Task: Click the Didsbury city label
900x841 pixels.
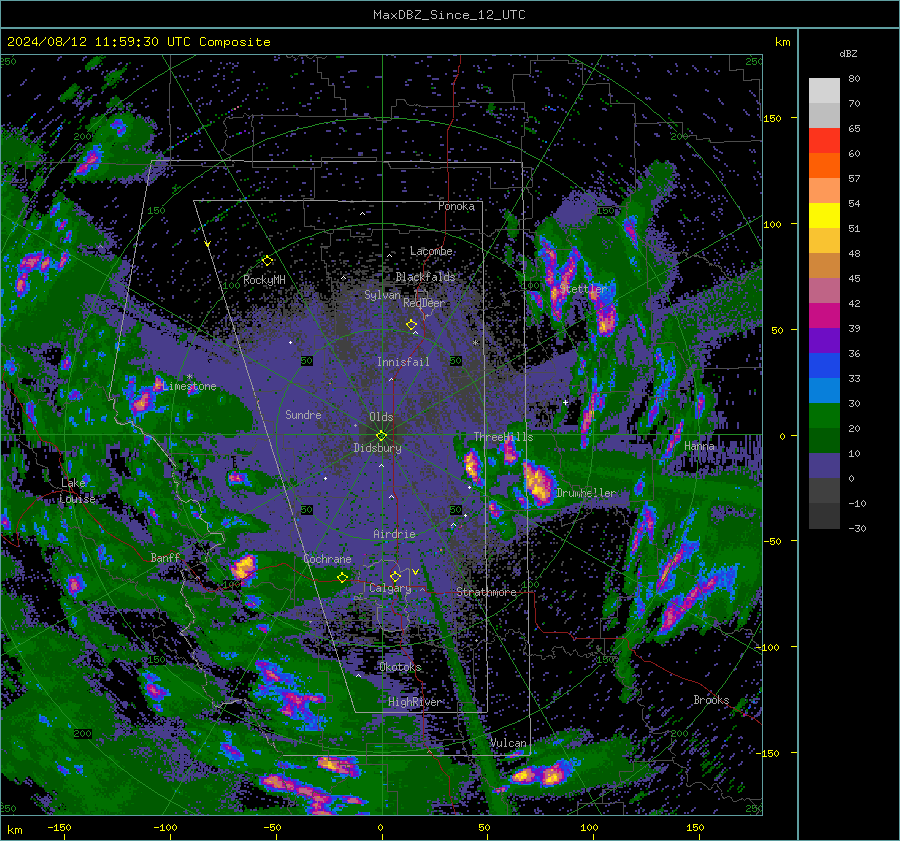Action: pos(377,448)
